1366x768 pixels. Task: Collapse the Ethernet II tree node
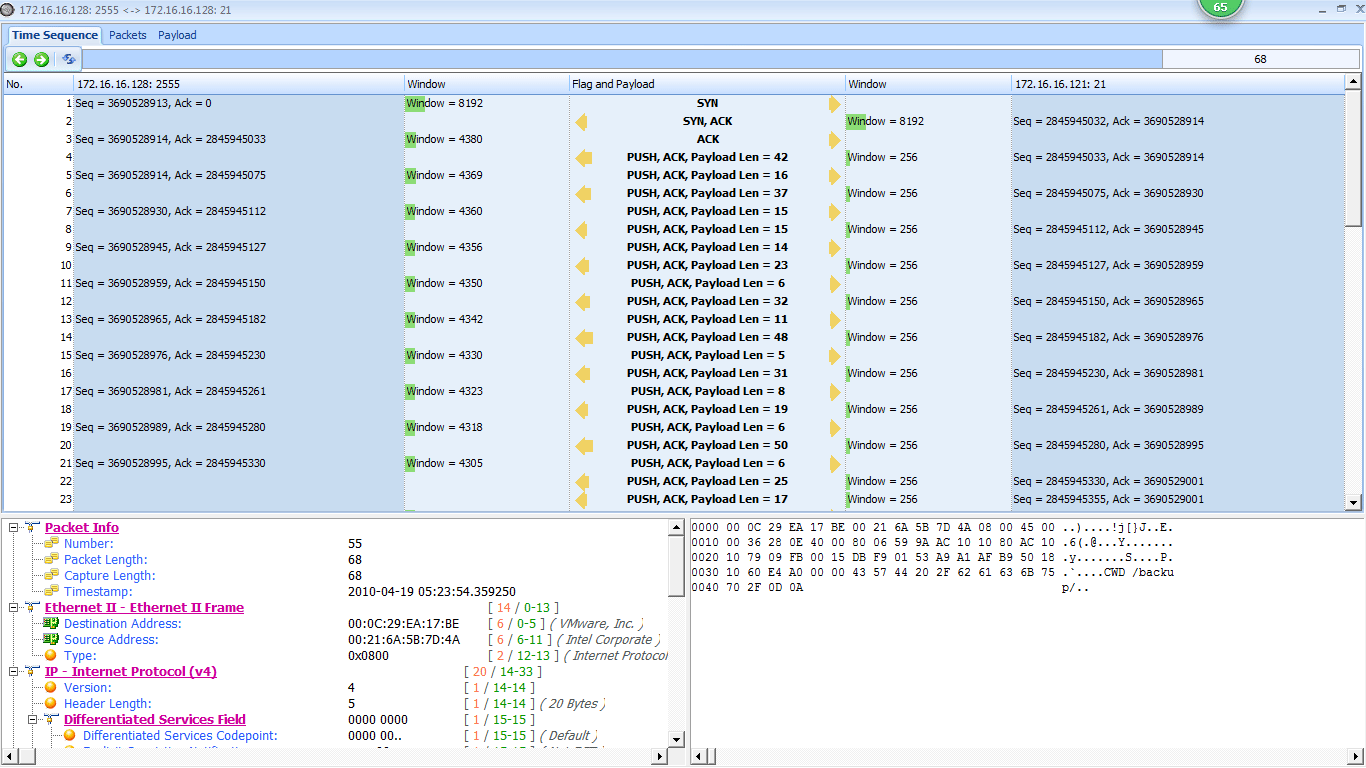click(x=13, y=607)
